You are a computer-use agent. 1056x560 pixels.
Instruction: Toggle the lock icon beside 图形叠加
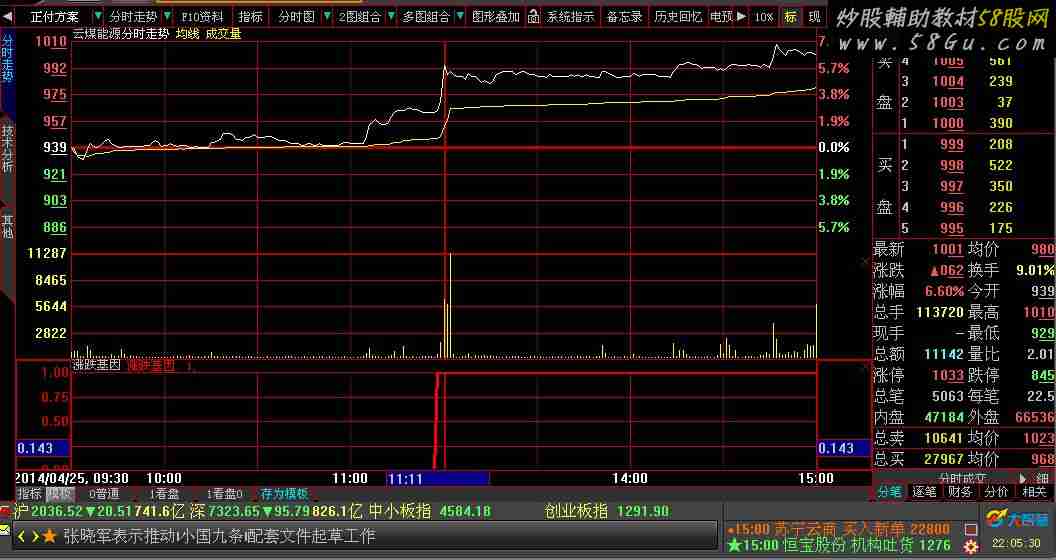533,17
